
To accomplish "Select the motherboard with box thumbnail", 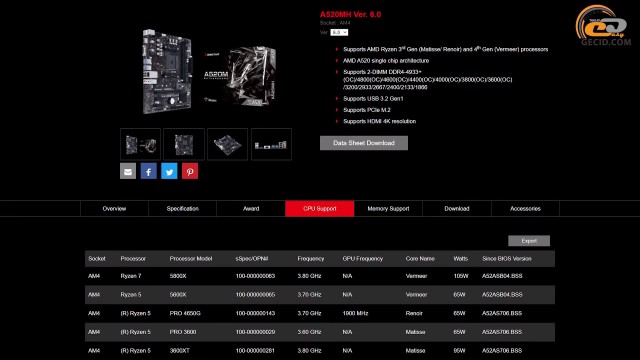I will tap(140, 144).
